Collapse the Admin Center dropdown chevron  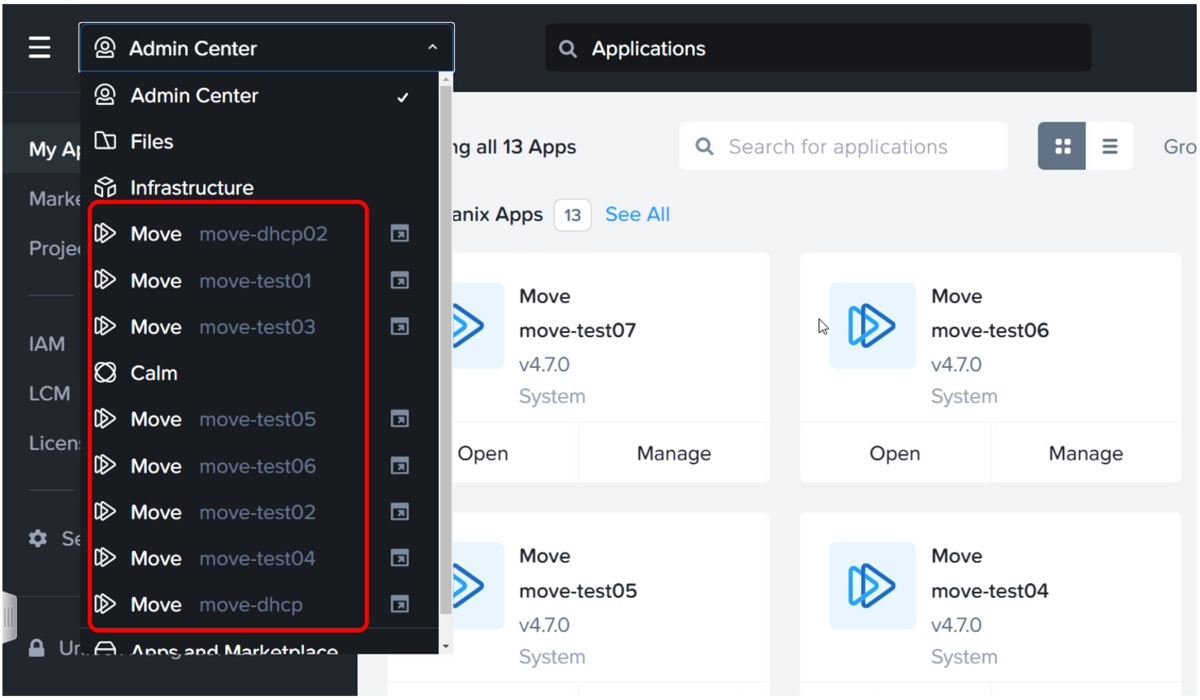pos(432,48)
